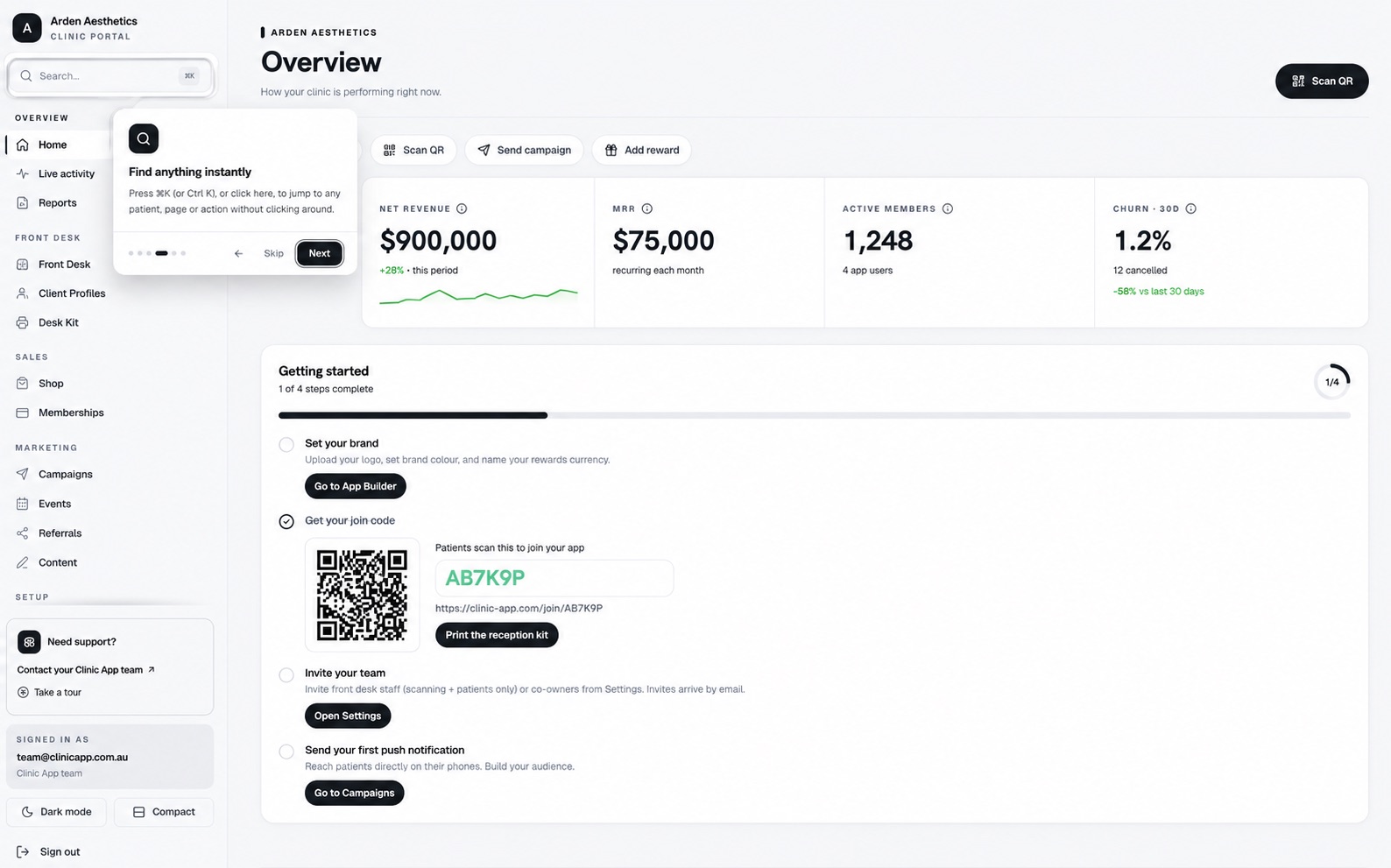Skip the onboarding tour

click(273, 253)
